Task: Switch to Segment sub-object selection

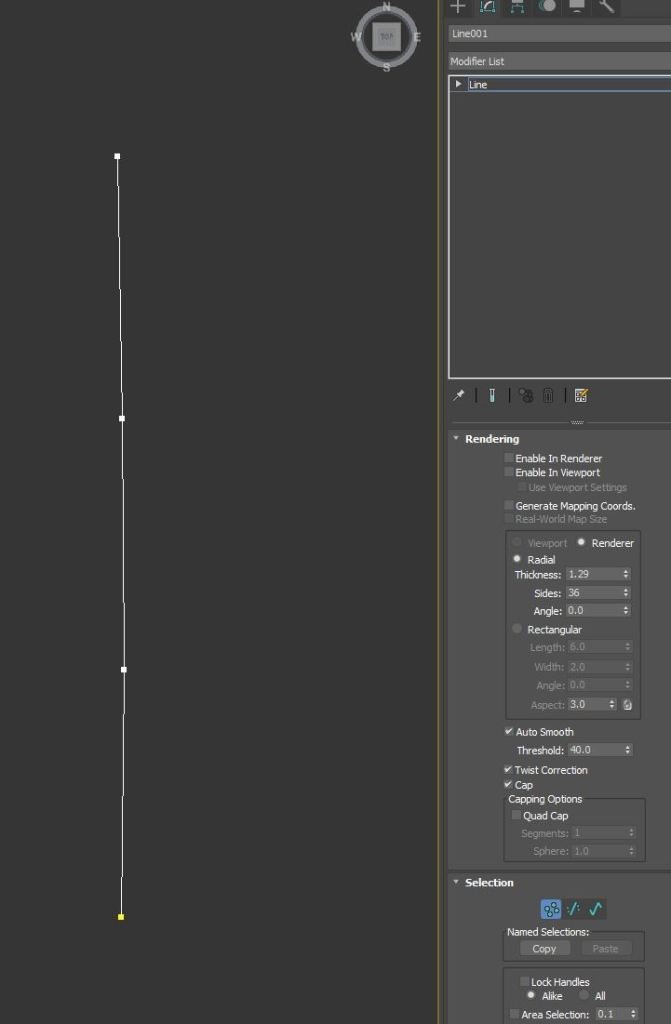Action: click(x=573, y=909)
